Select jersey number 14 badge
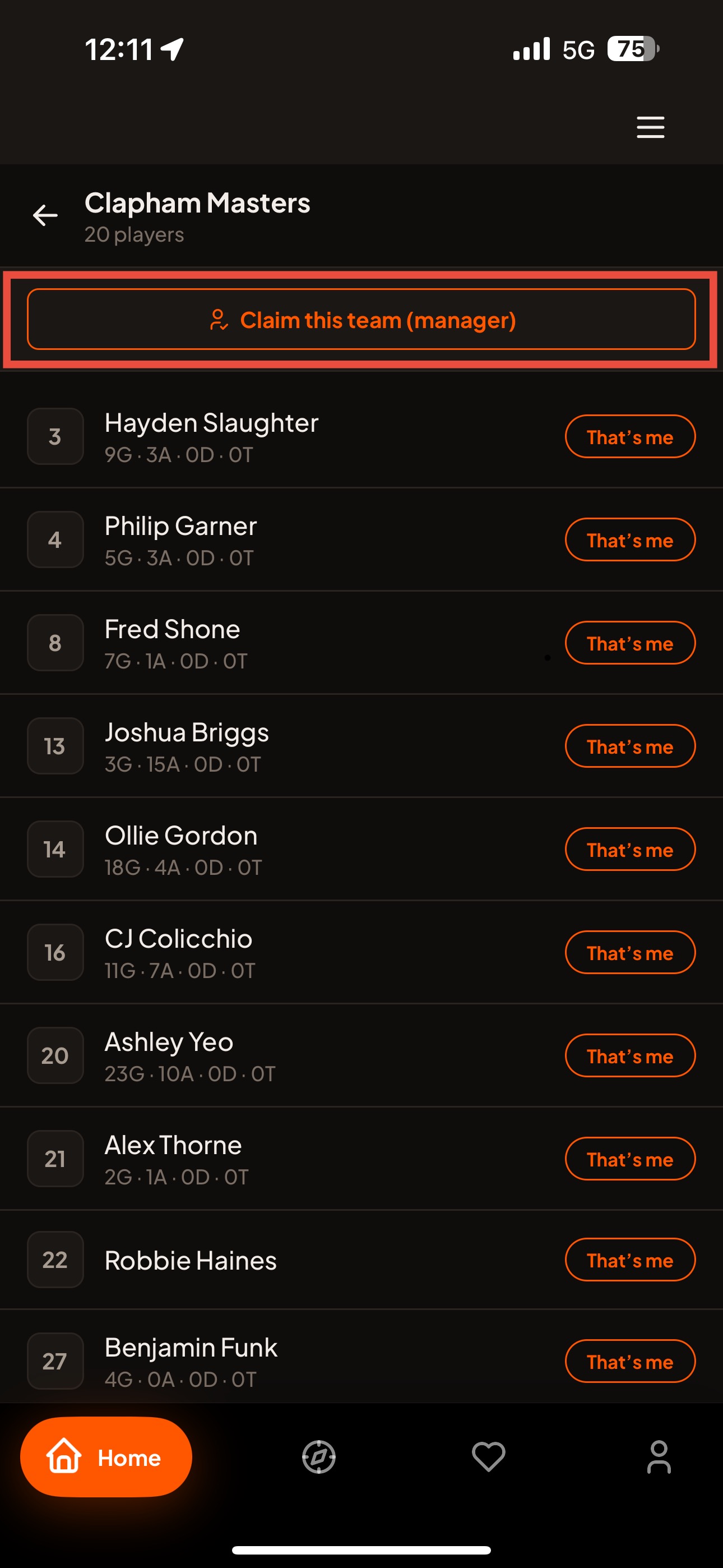Screen dimensions: 723x1568 (55, 849)
